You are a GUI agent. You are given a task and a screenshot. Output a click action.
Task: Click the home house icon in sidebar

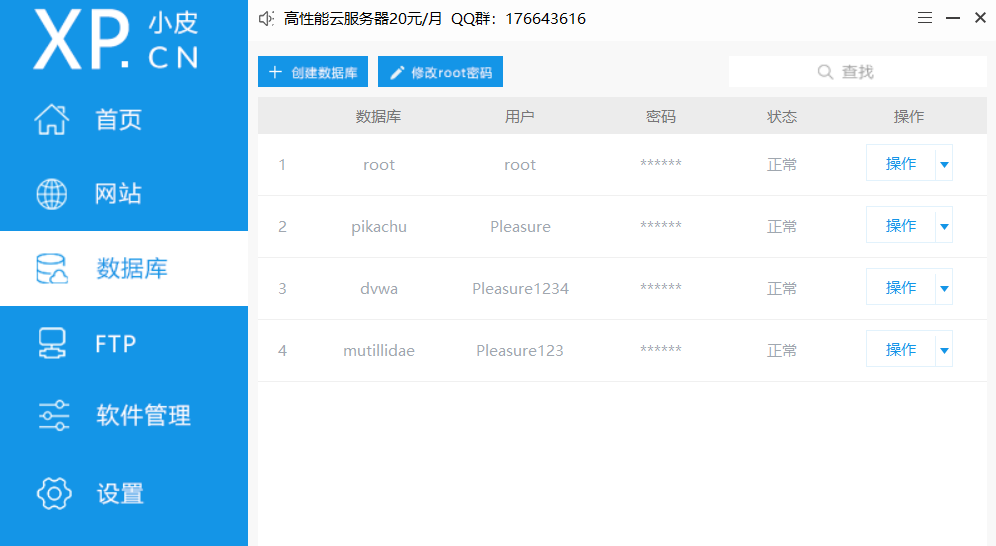(52, 120)
